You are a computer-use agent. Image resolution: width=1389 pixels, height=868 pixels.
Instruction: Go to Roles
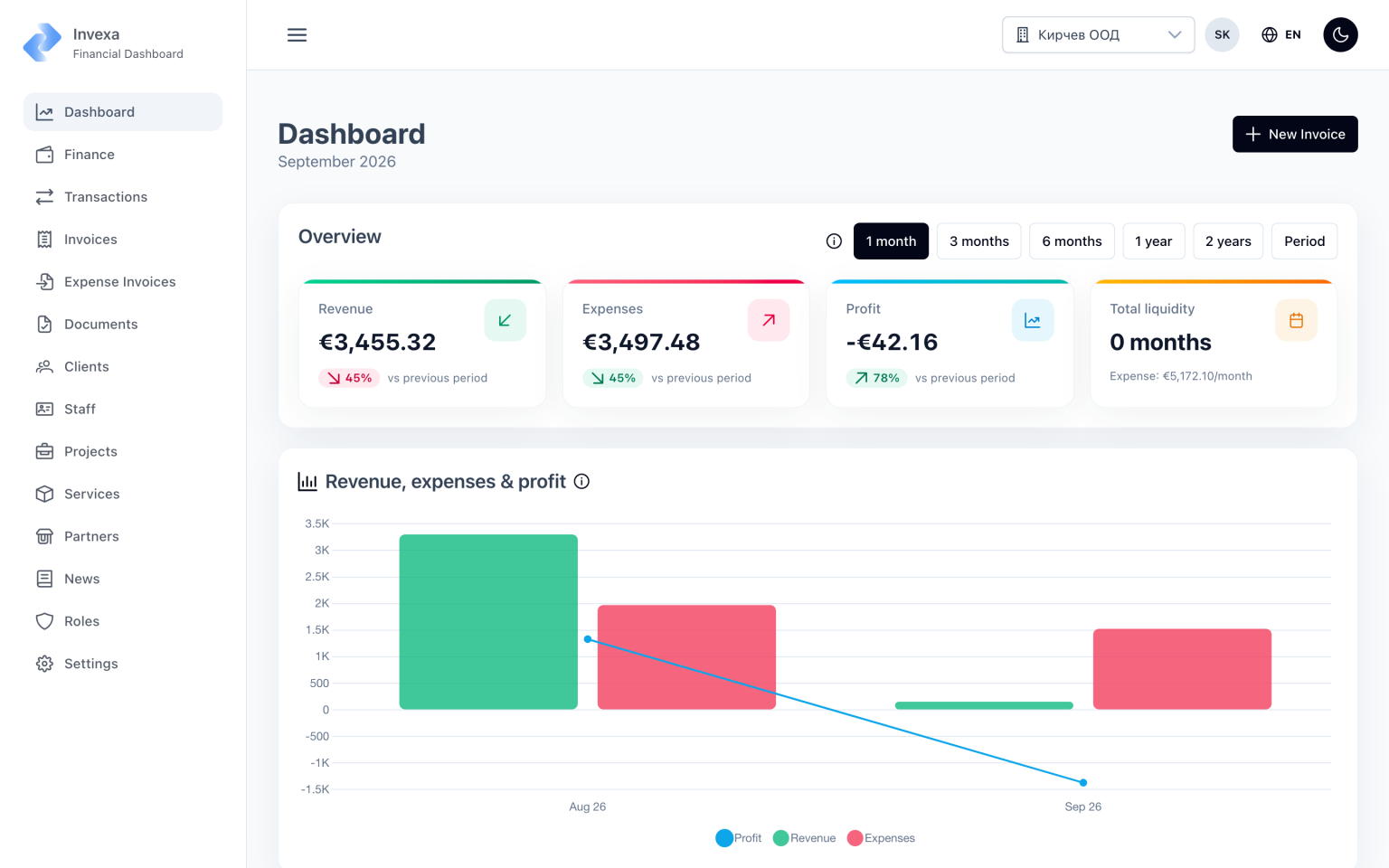[123, 622]
